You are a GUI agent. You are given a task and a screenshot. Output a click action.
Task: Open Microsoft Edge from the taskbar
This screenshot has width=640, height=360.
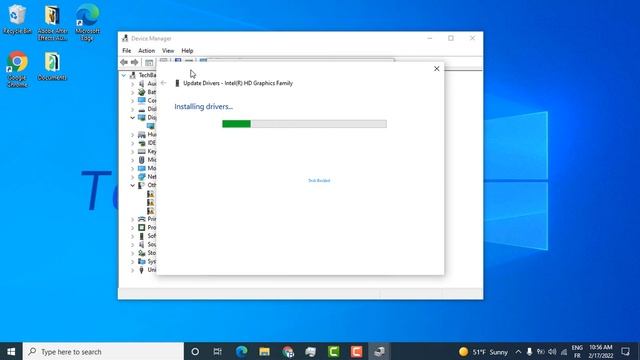[x=241, y=351]
